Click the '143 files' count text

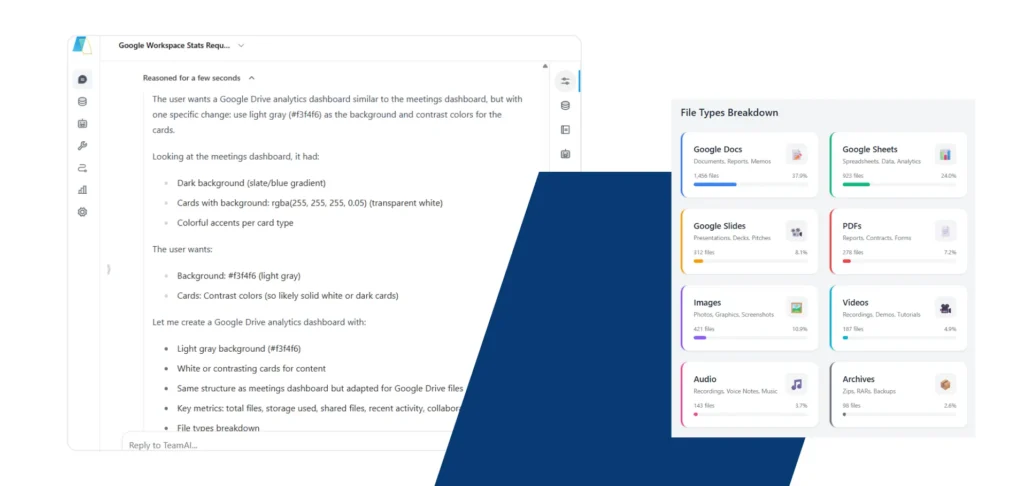(704, 406)
